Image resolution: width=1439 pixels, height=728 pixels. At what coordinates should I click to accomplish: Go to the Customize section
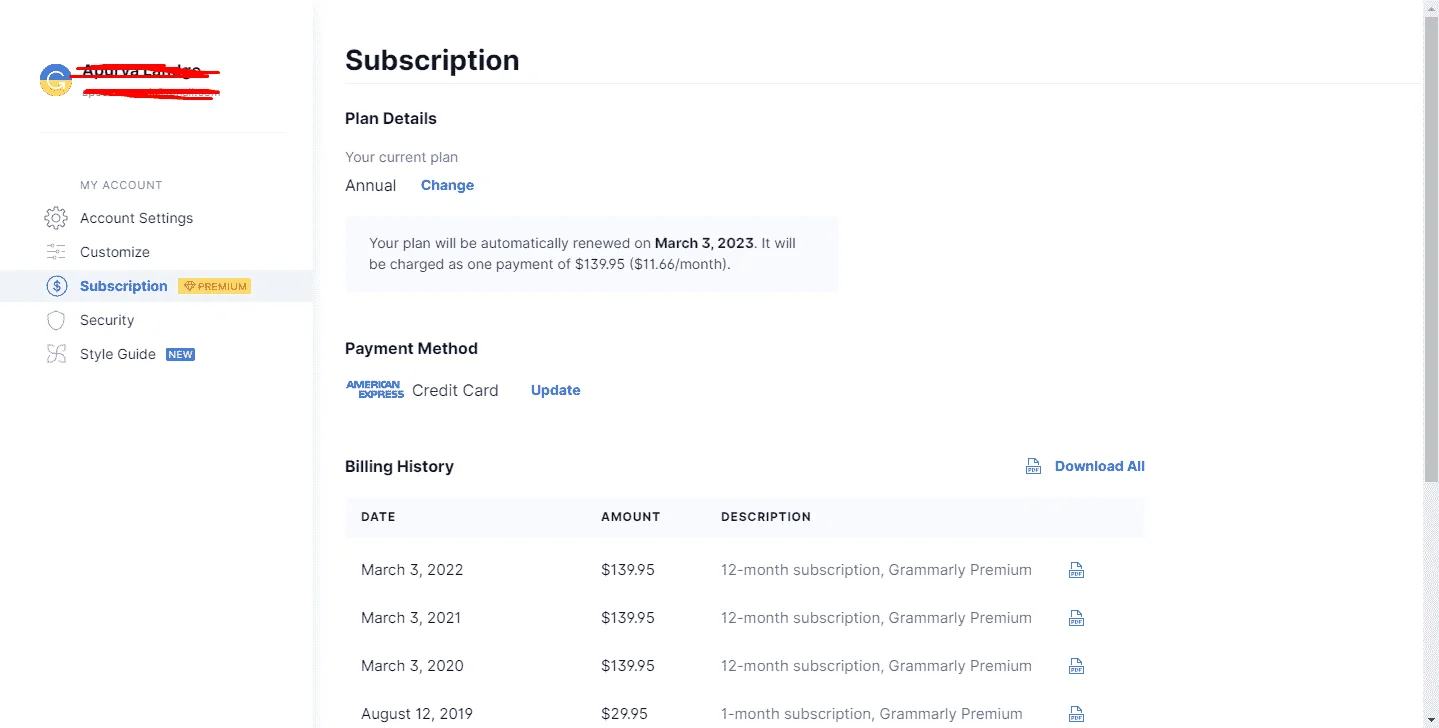[x=115, y=252]
